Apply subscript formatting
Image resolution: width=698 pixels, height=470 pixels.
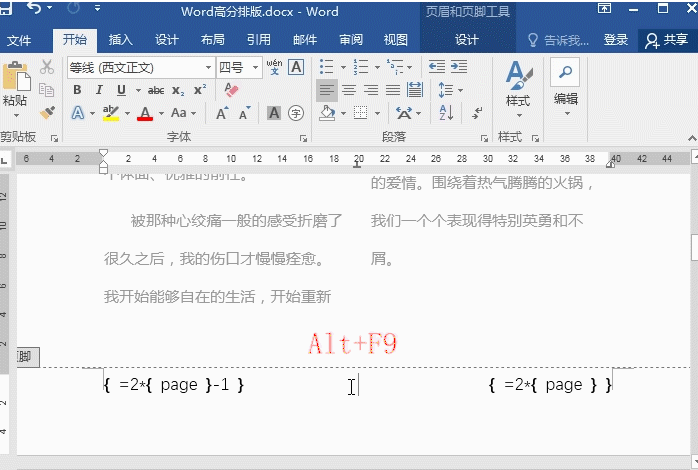pos(178,90)
